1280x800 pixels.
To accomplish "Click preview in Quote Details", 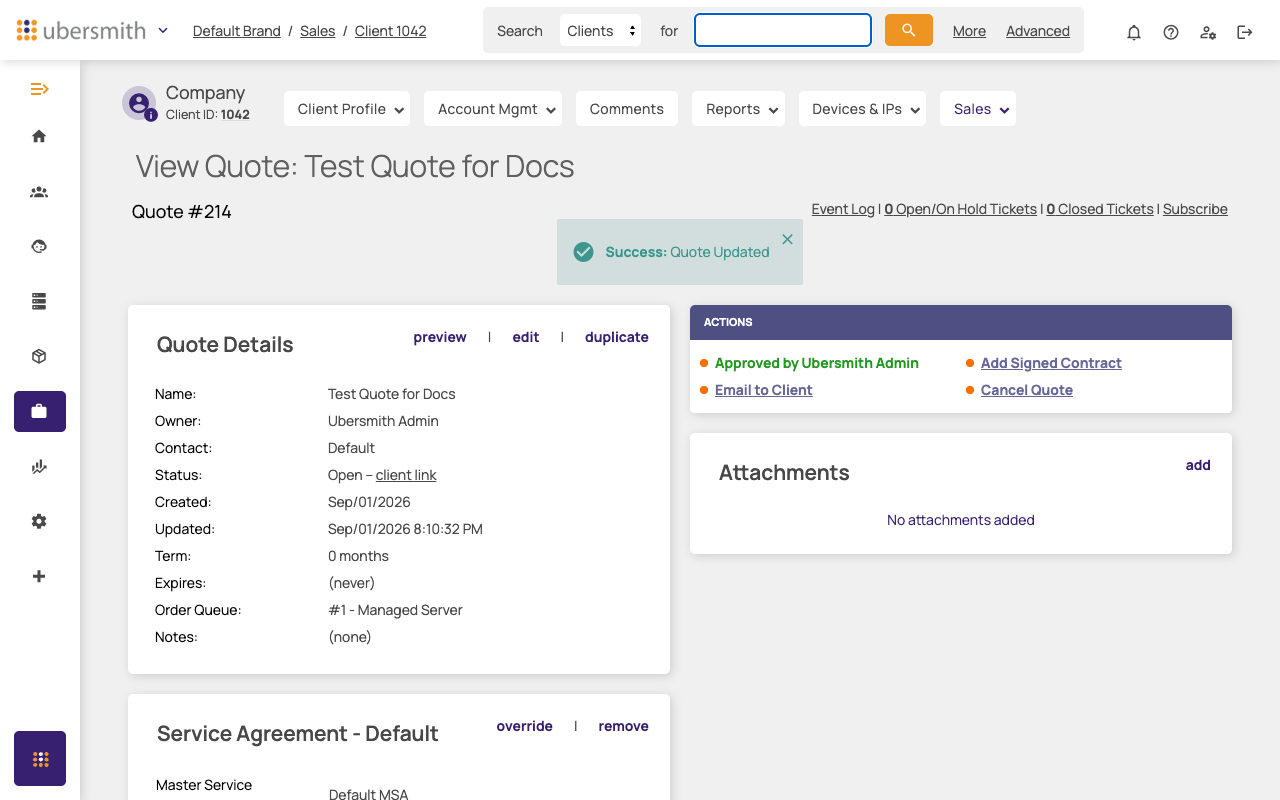I will (440, 337).
